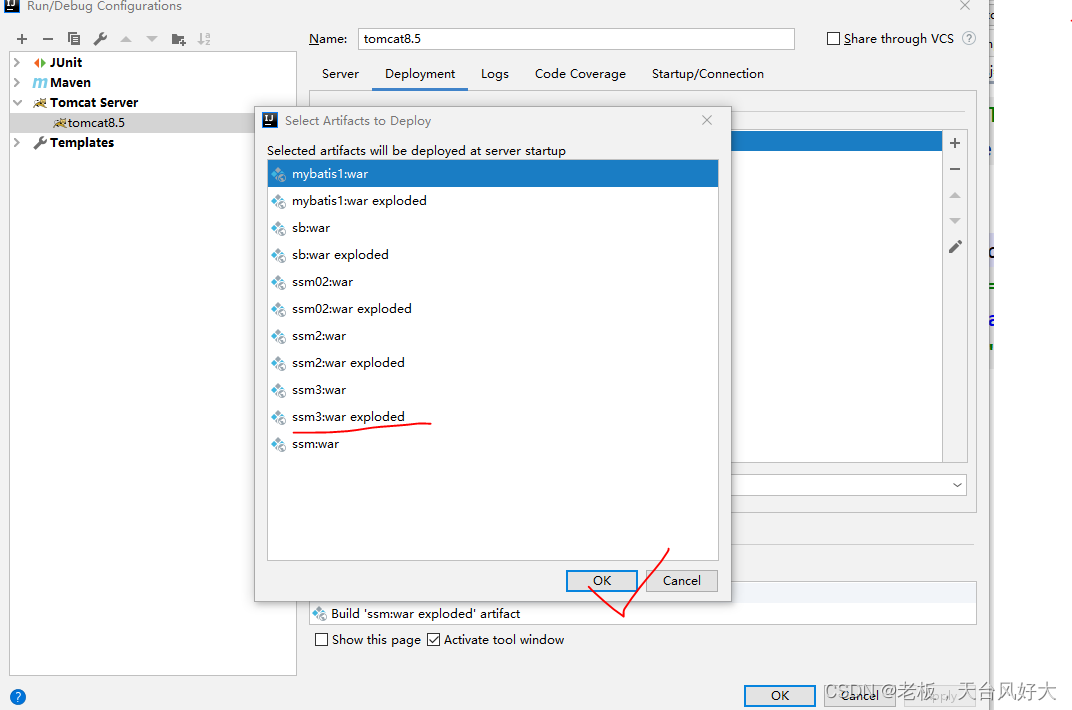
Task: Select ssm:war artifact
Action: (493, 444)
